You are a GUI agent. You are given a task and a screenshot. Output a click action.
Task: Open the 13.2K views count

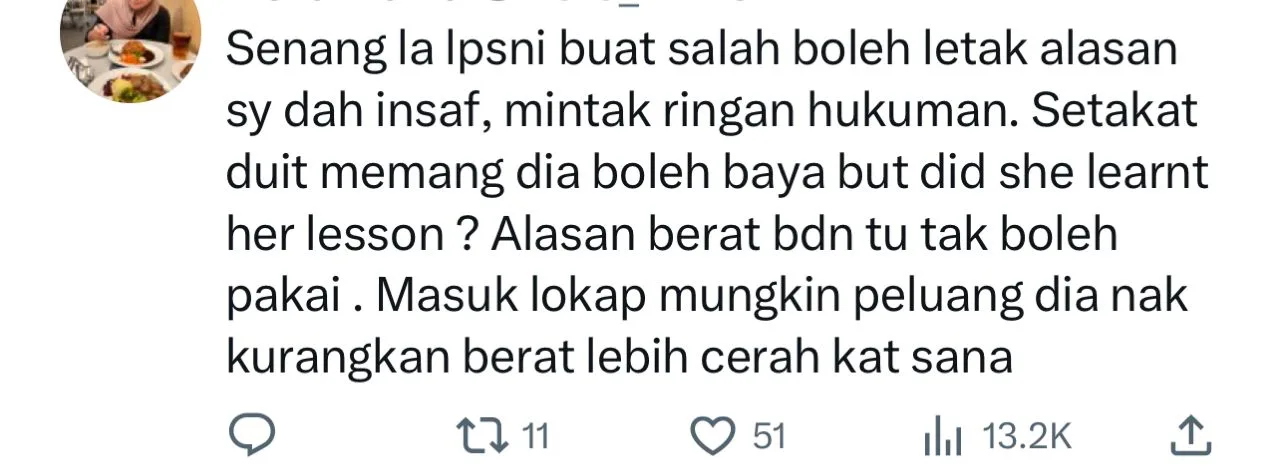coord(1028,437)
